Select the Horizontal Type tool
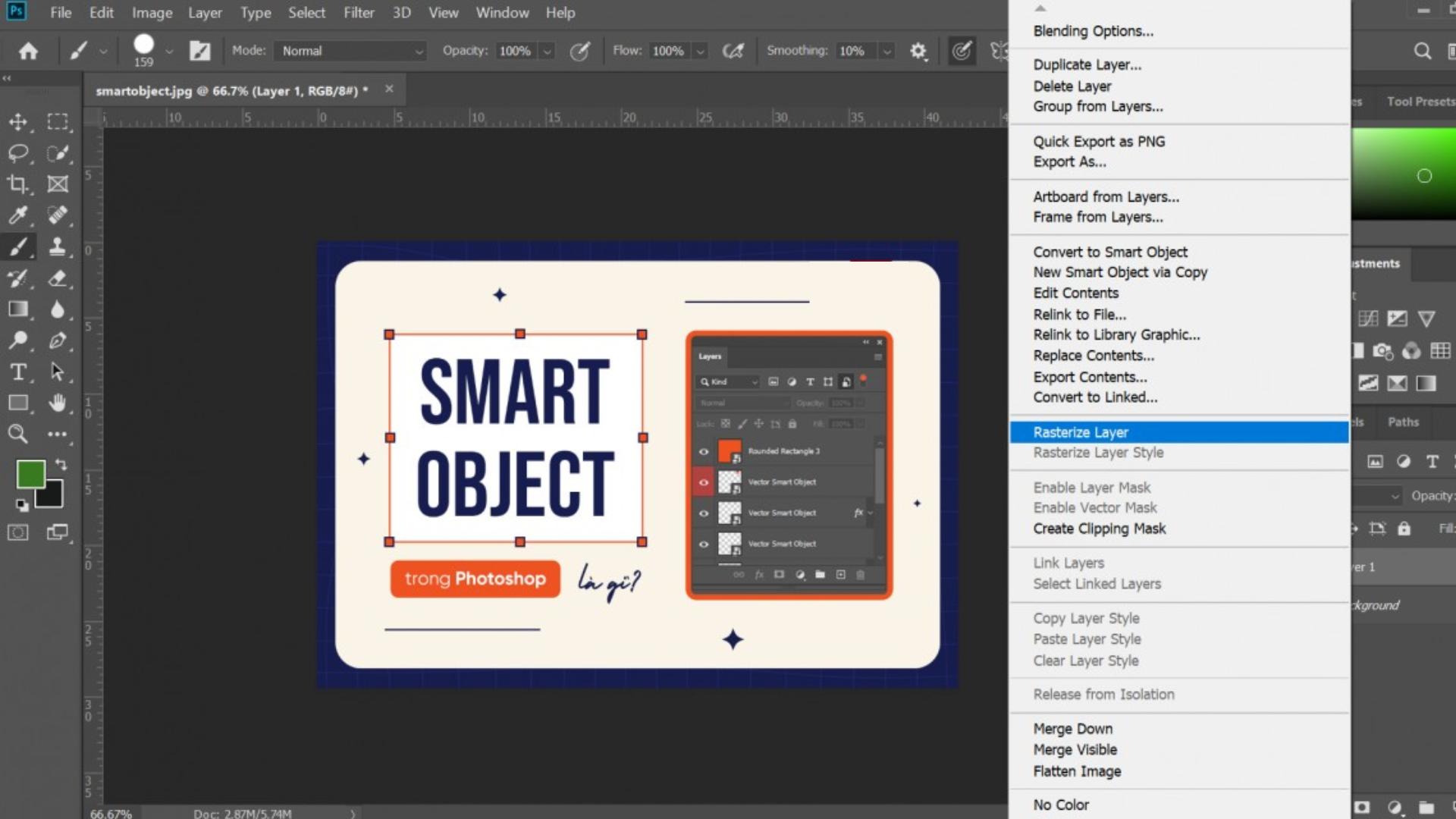The image size is (1456, 819). 17,372
